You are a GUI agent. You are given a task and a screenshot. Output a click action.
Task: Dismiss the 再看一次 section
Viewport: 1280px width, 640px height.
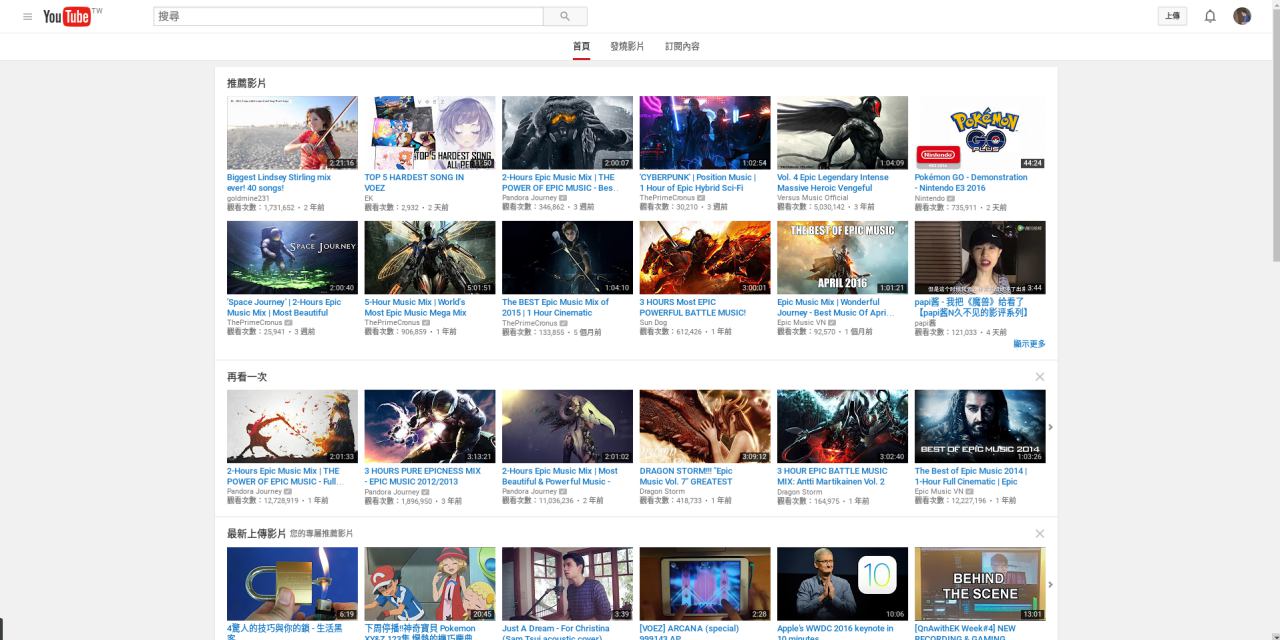coord(1040,377)
